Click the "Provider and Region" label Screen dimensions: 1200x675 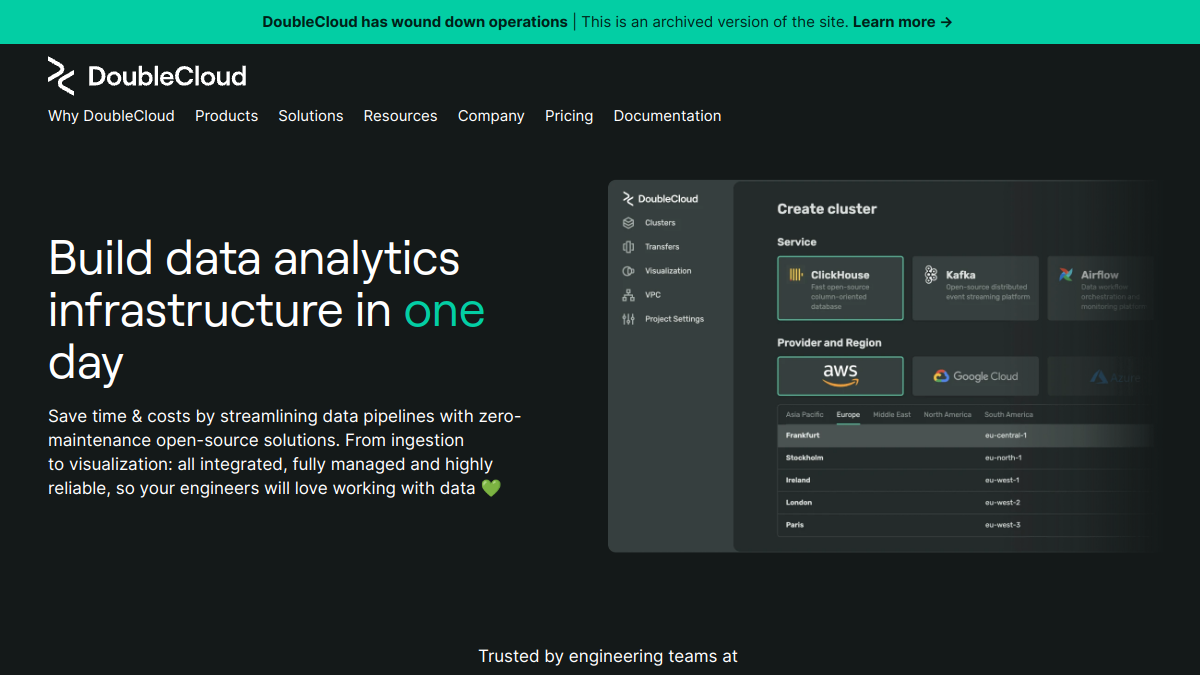829,343
